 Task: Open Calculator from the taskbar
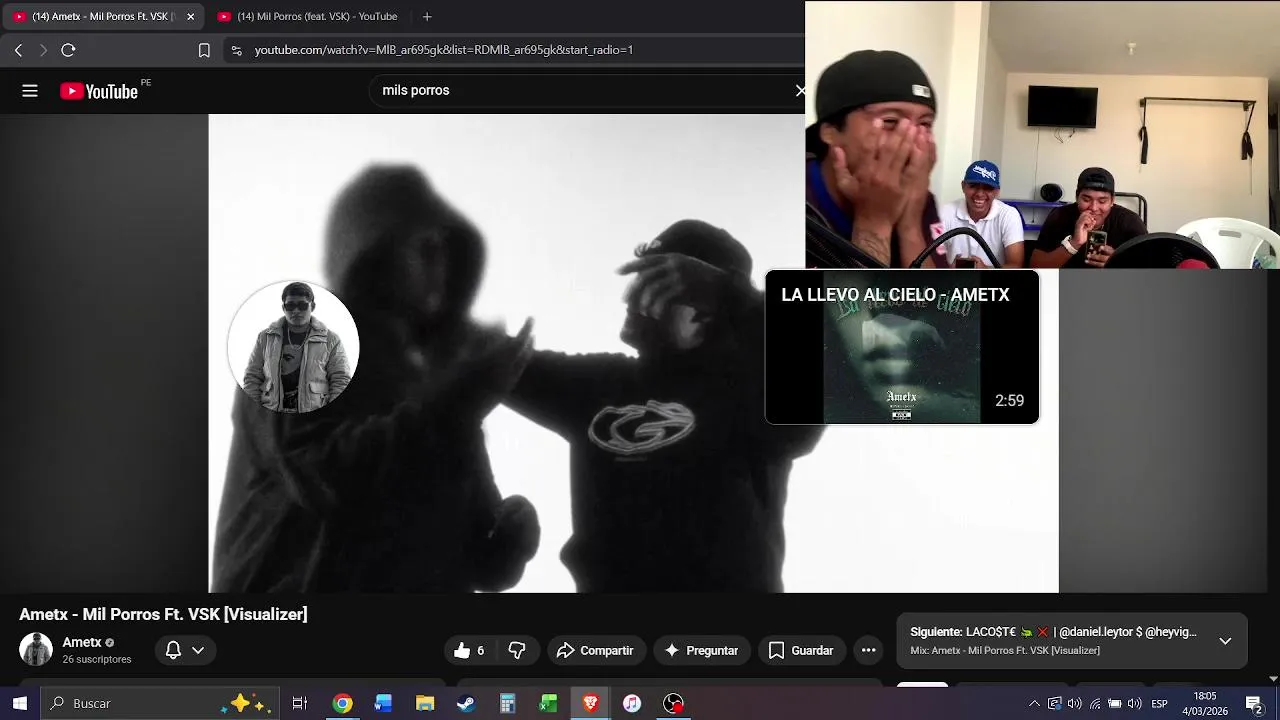[507, 703]
